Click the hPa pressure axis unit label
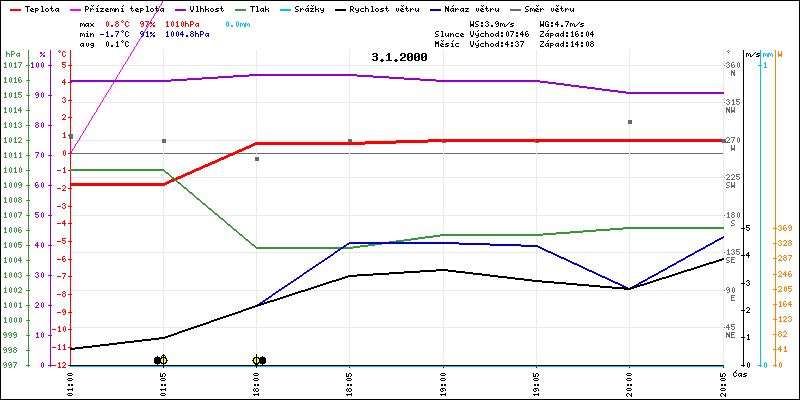The width and height of the screenshot is (800, 400). (x=11, y=54)
